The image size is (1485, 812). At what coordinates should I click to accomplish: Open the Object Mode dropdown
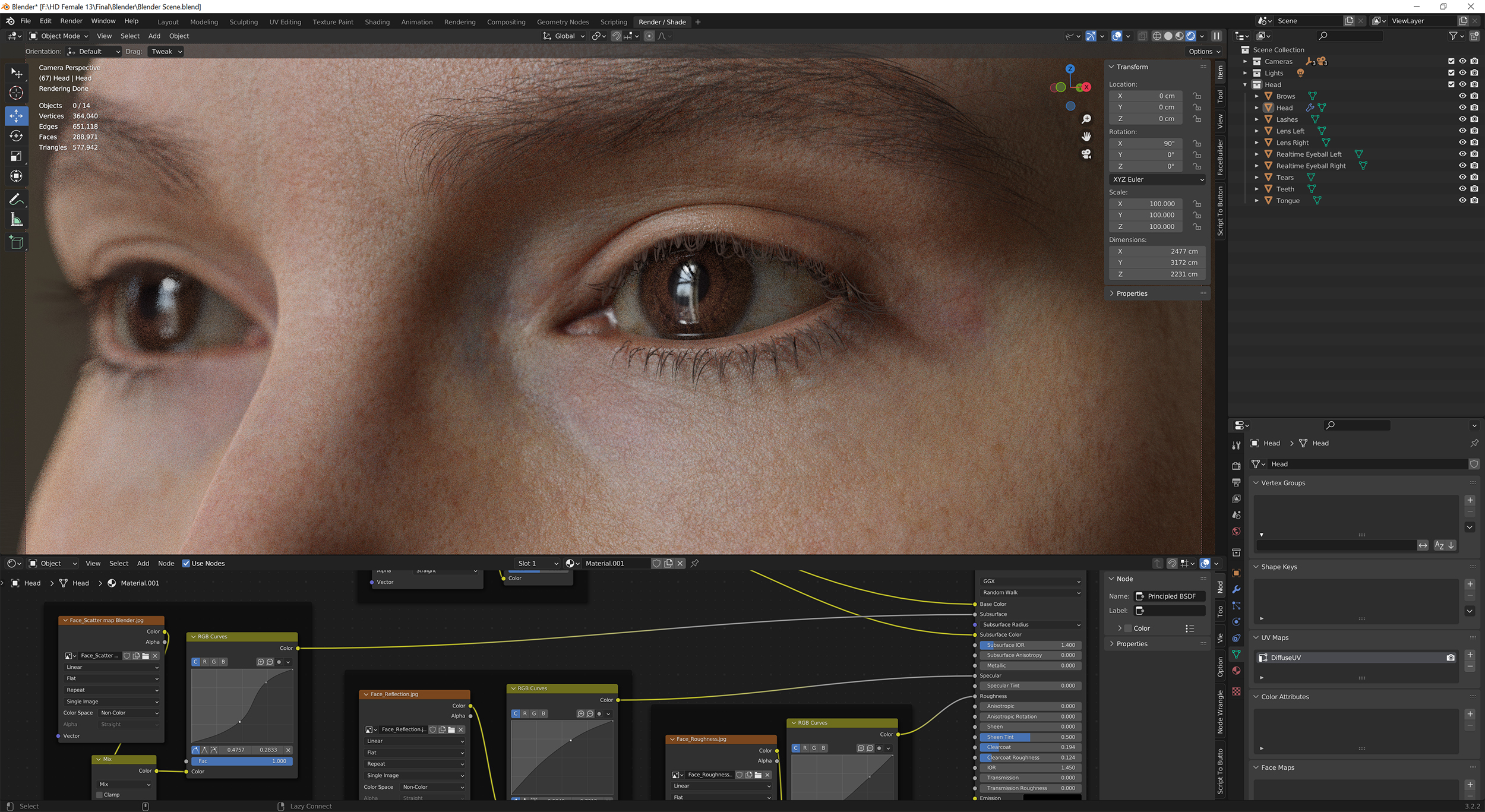pyautogui.click(x=59, y=36)
